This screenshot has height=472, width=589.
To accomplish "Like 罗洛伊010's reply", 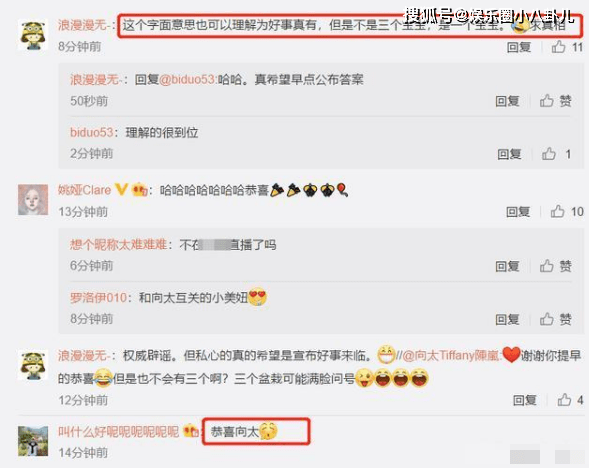I will pyautogui.click(x=547, y=319).
